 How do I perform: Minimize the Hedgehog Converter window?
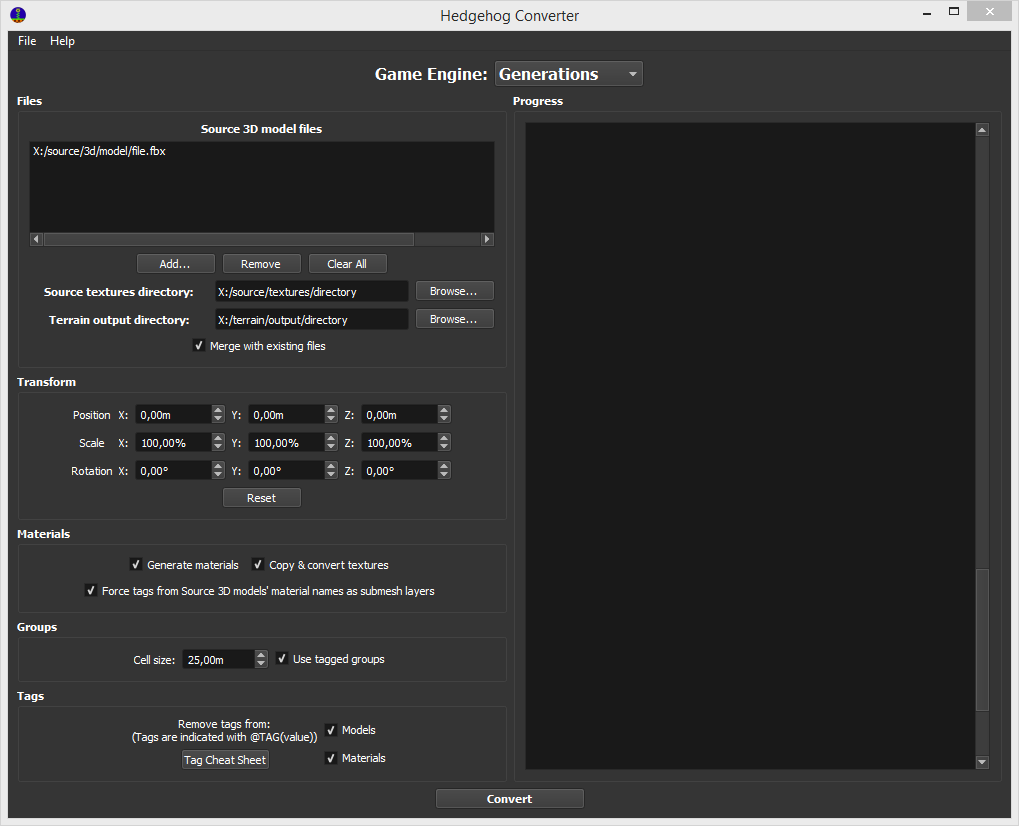[x=927, y=13]
